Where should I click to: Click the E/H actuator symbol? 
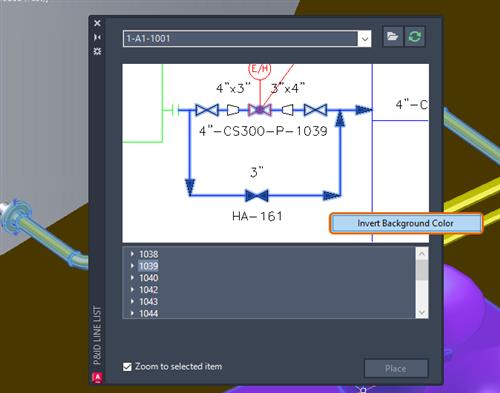pyautogui.click(x=260, y=69)
